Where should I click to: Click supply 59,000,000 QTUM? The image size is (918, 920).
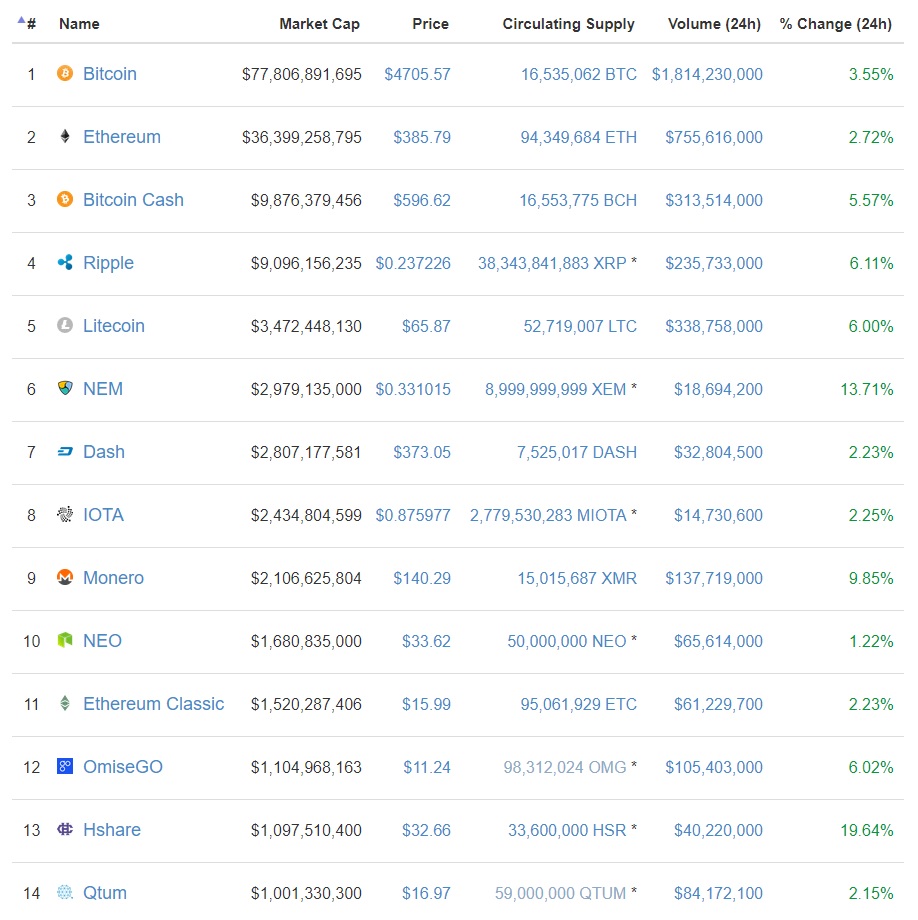560,894
